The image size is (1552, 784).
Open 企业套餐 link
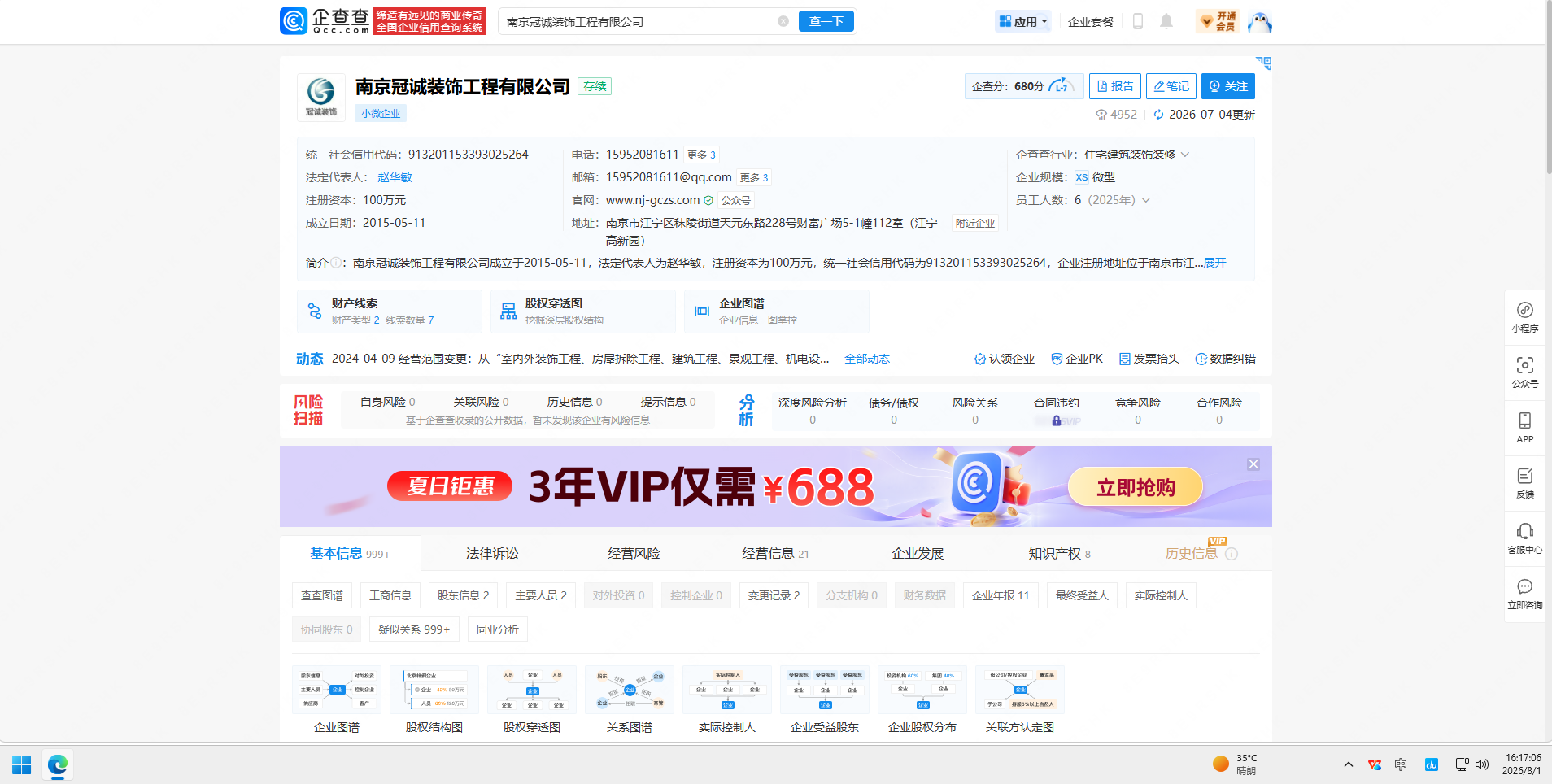pyautogui.click(x=1091, y=22)
